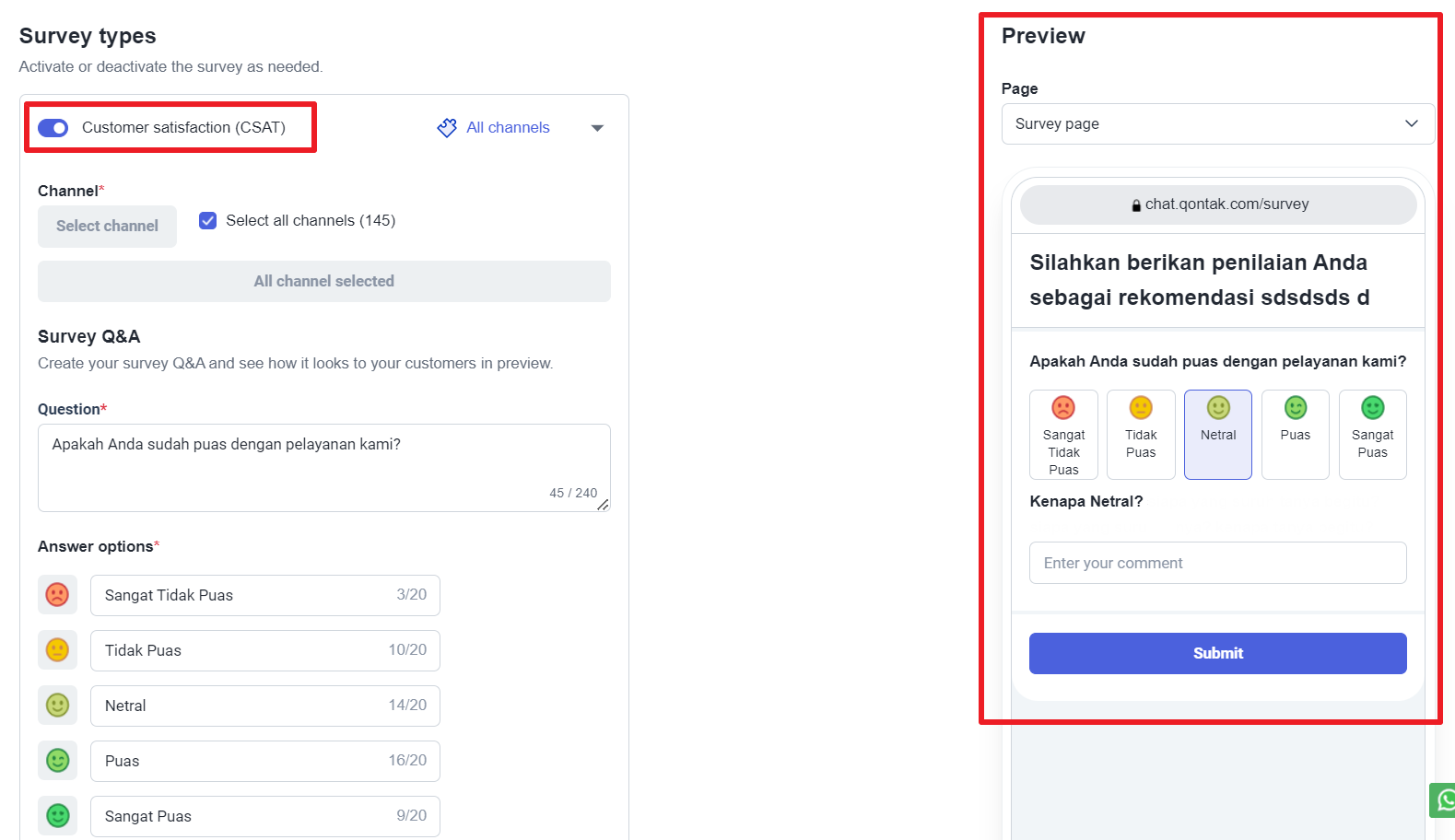Viewport: 1455px width, 840px height.
Task: Pick the Puas rating card in preview
Action: tap(1295, 435)
